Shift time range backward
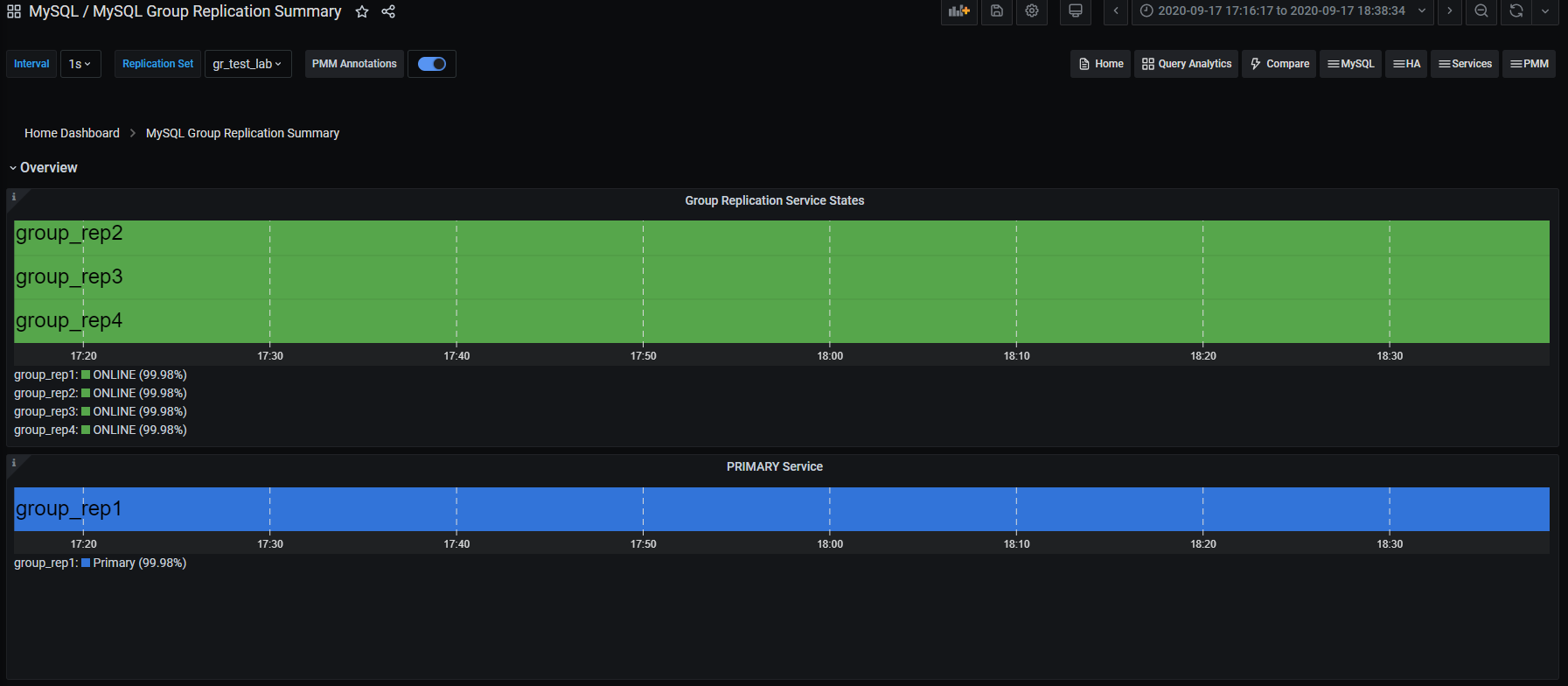The height and width of the screenshot is (686, 1568). pos(1116,11)
